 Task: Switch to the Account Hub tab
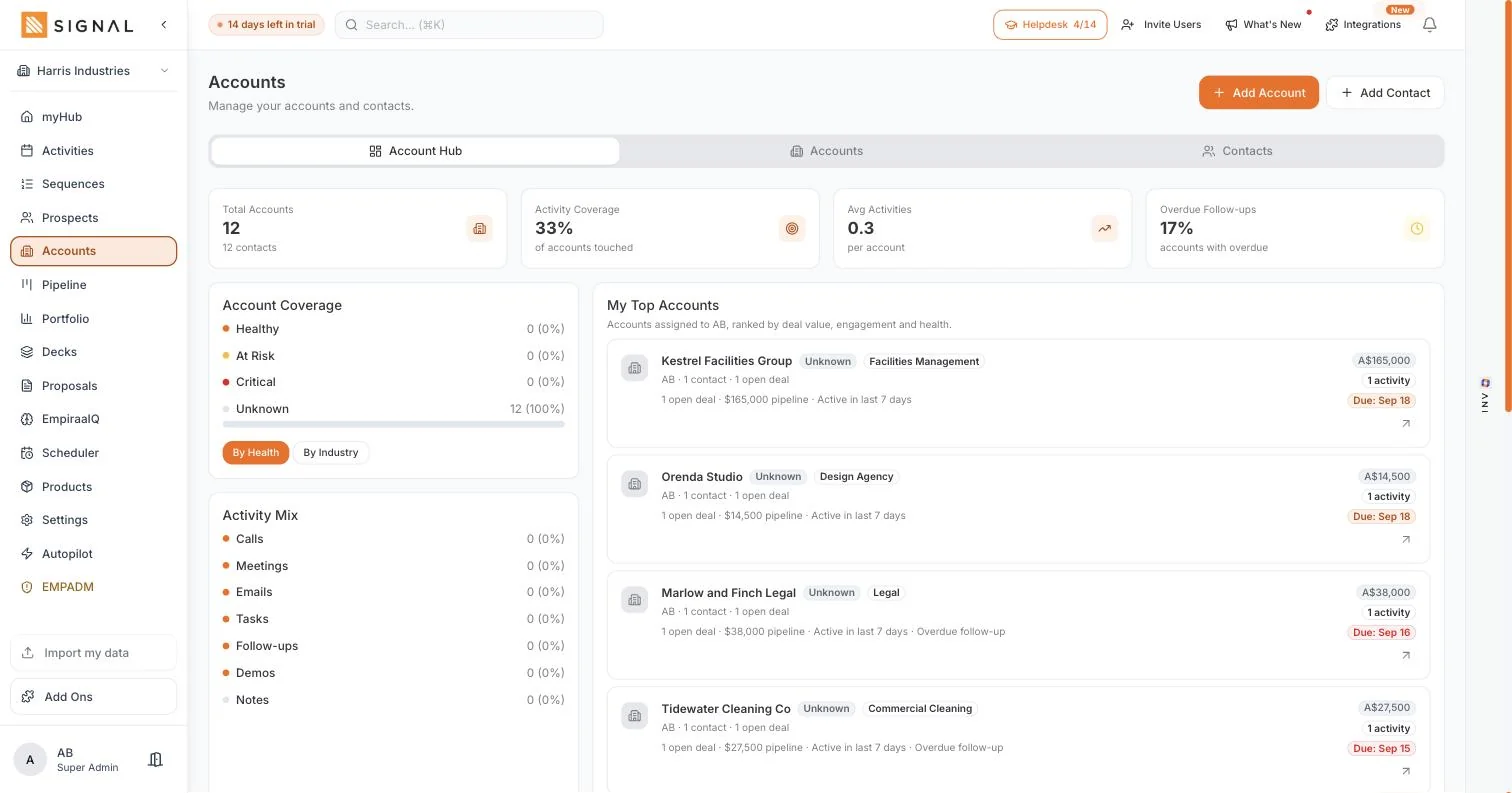[415, 151]
